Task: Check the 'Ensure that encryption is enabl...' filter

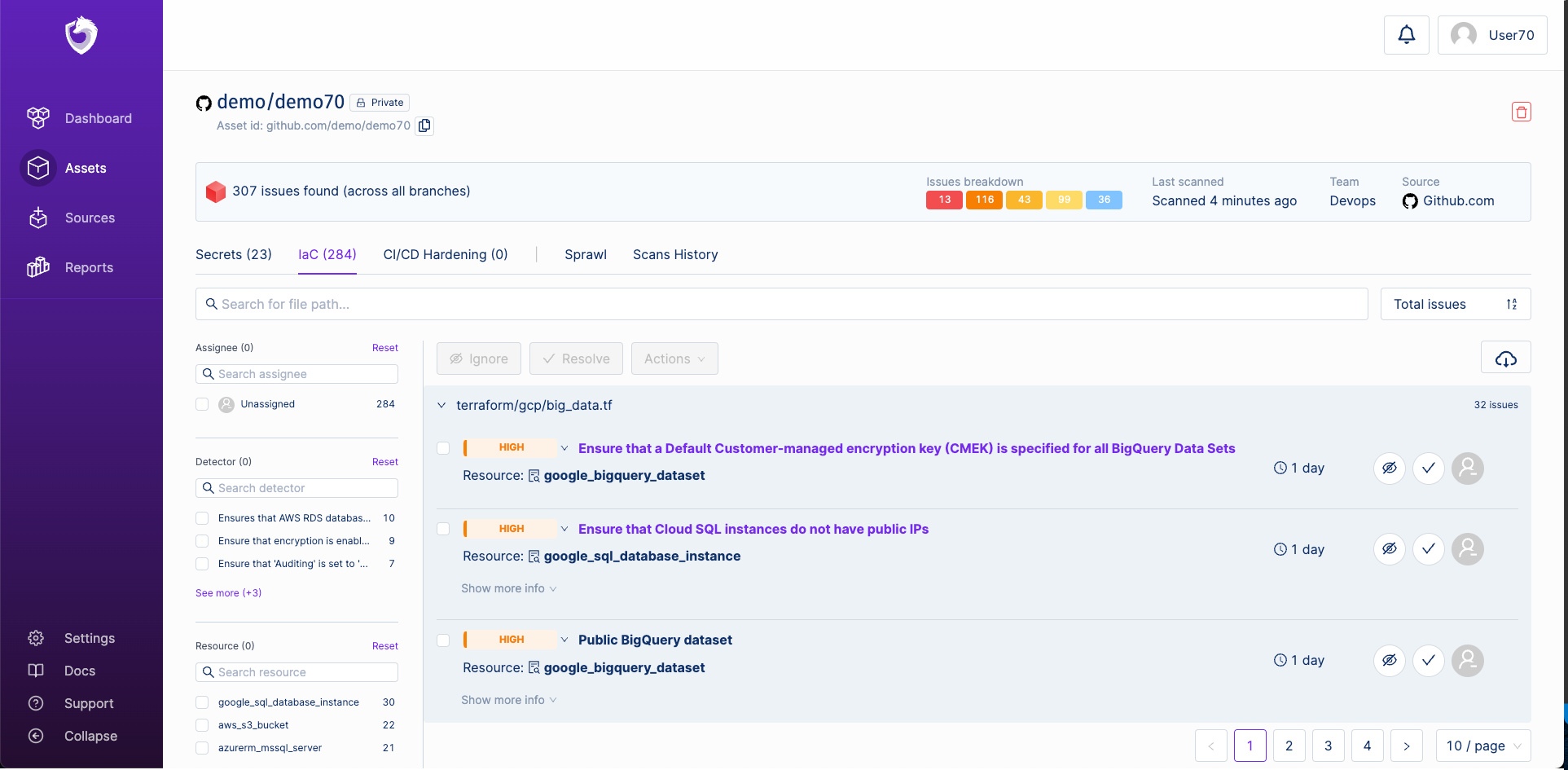Action: 202,541
